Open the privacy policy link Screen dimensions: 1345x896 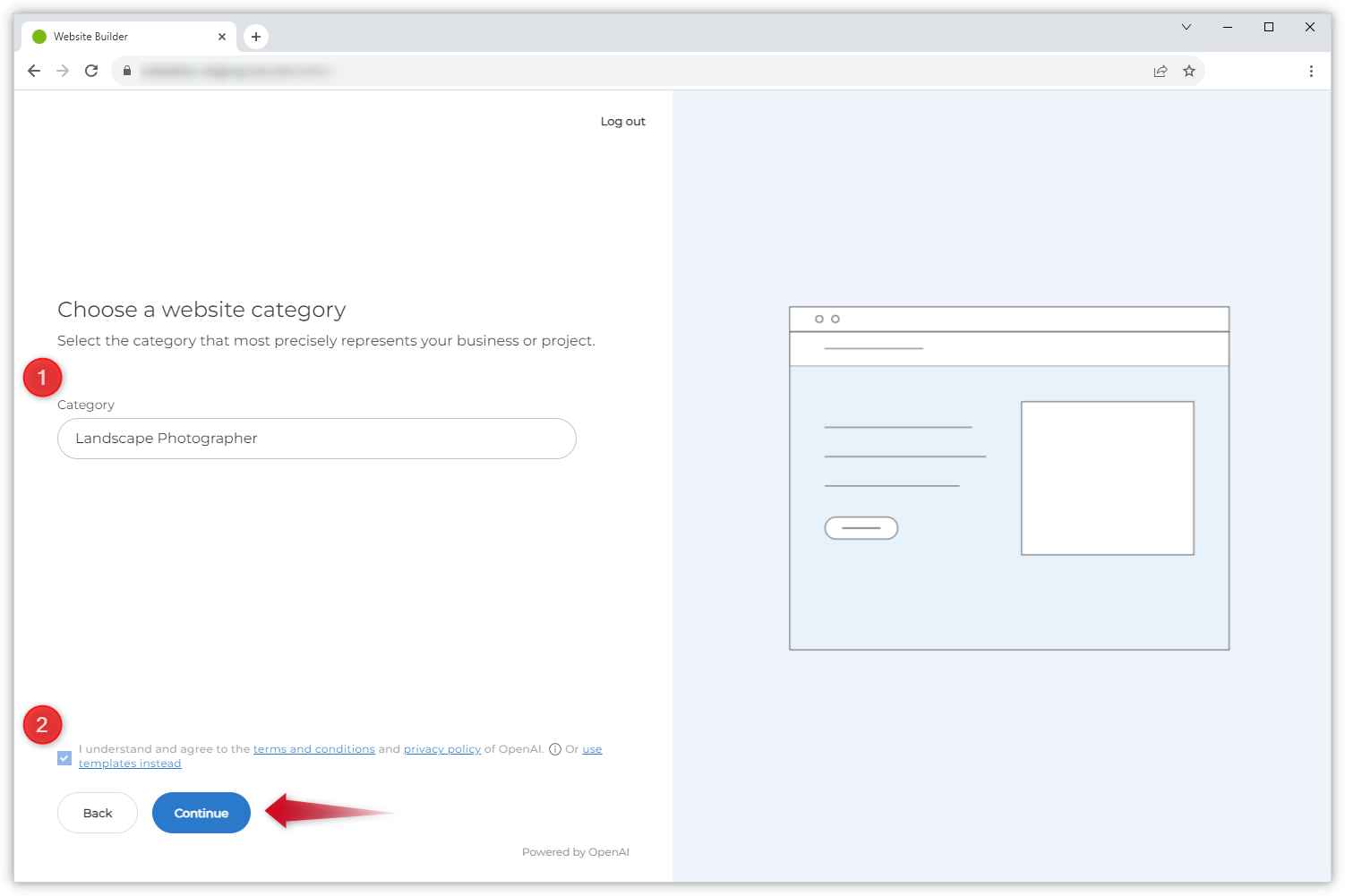[442, 749]
